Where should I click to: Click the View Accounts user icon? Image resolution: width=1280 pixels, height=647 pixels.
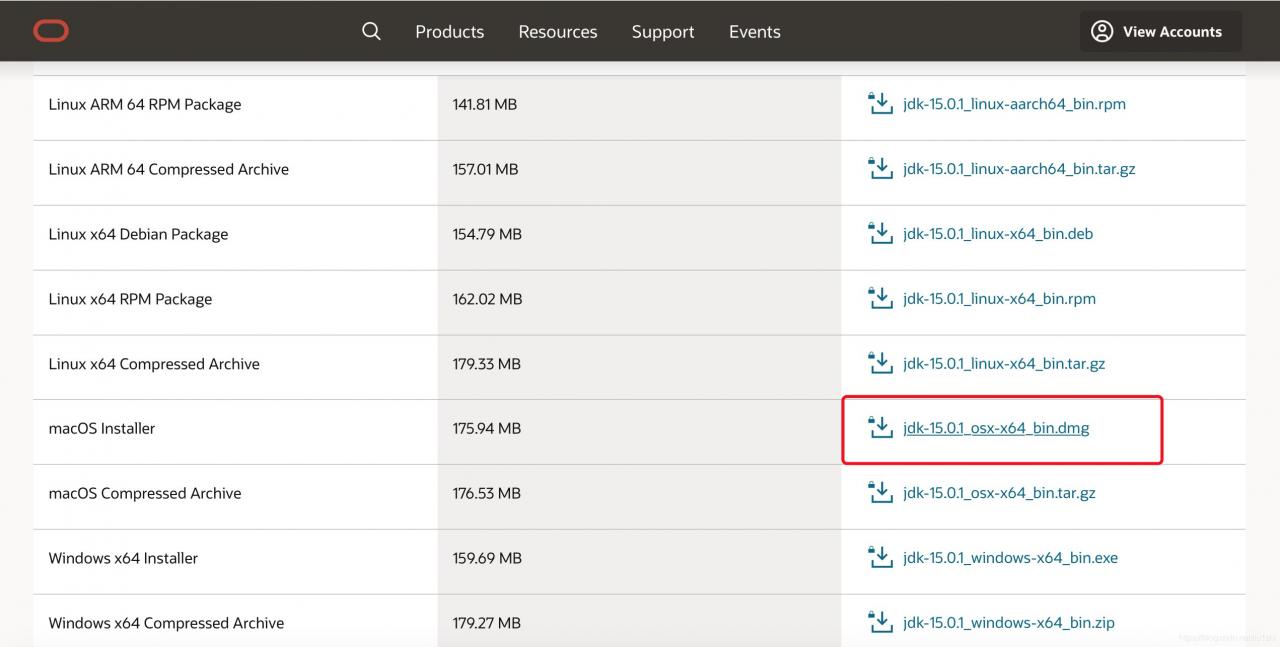point(1102,31)
